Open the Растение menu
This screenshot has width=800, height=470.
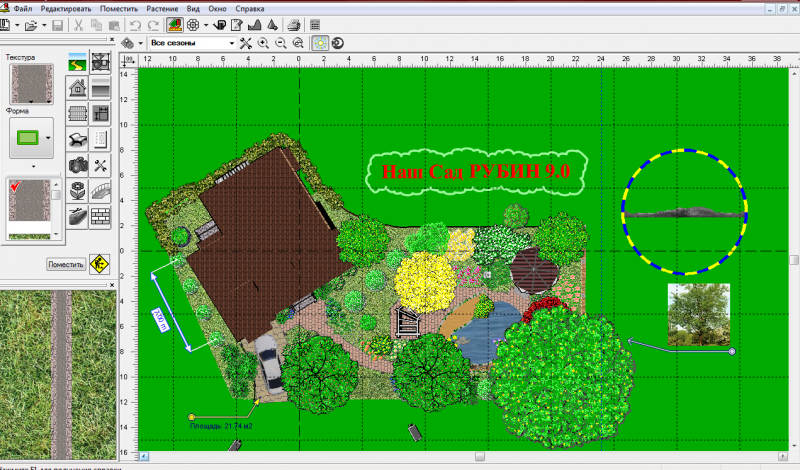pos(162,9)
